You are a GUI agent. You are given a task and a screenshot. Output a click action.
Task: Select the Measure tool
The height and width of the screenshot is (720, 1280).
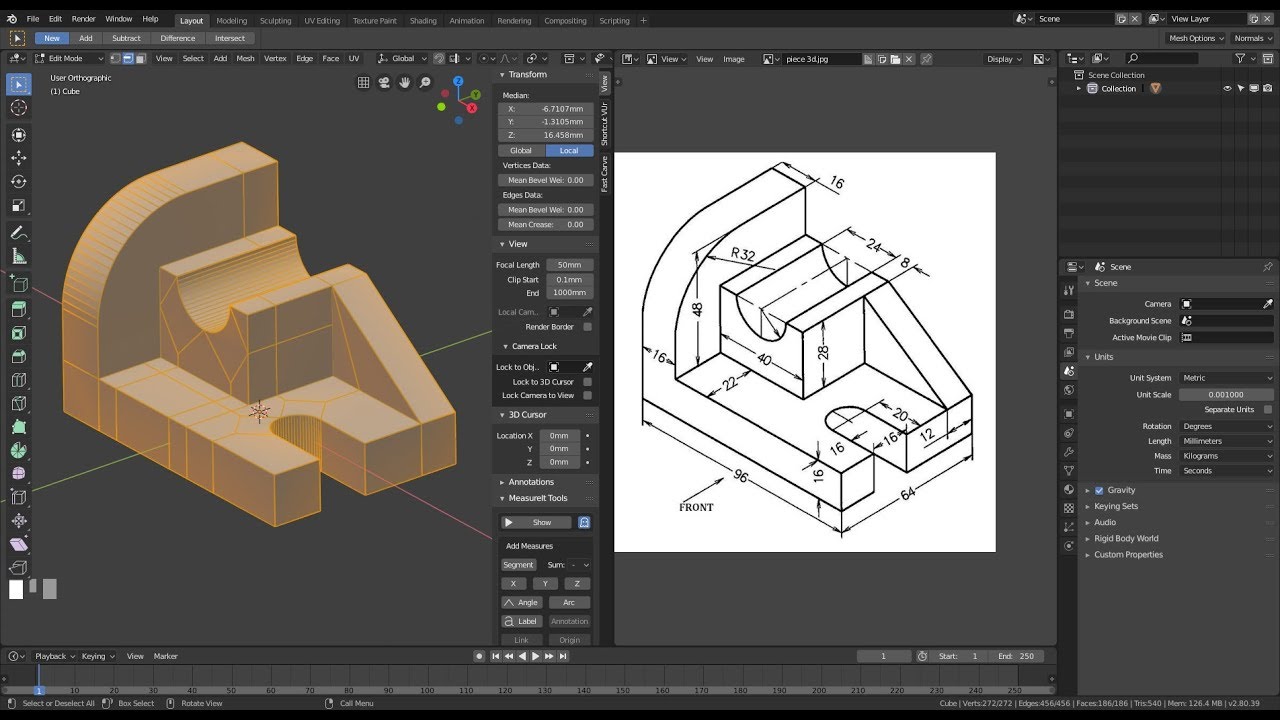18,257
